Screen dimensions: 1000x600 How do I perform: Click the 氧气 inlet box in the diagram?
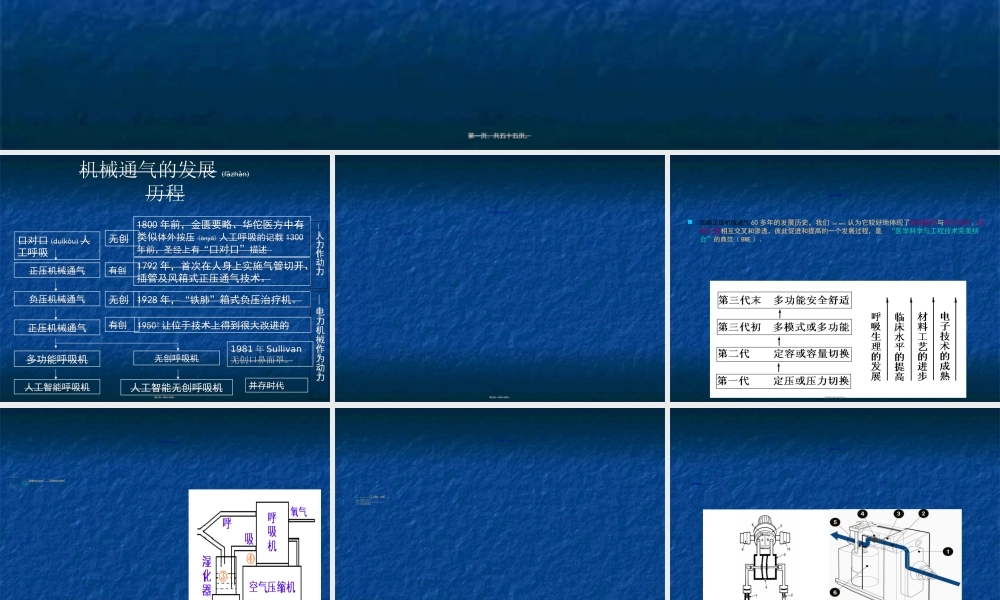click(299, 512)
